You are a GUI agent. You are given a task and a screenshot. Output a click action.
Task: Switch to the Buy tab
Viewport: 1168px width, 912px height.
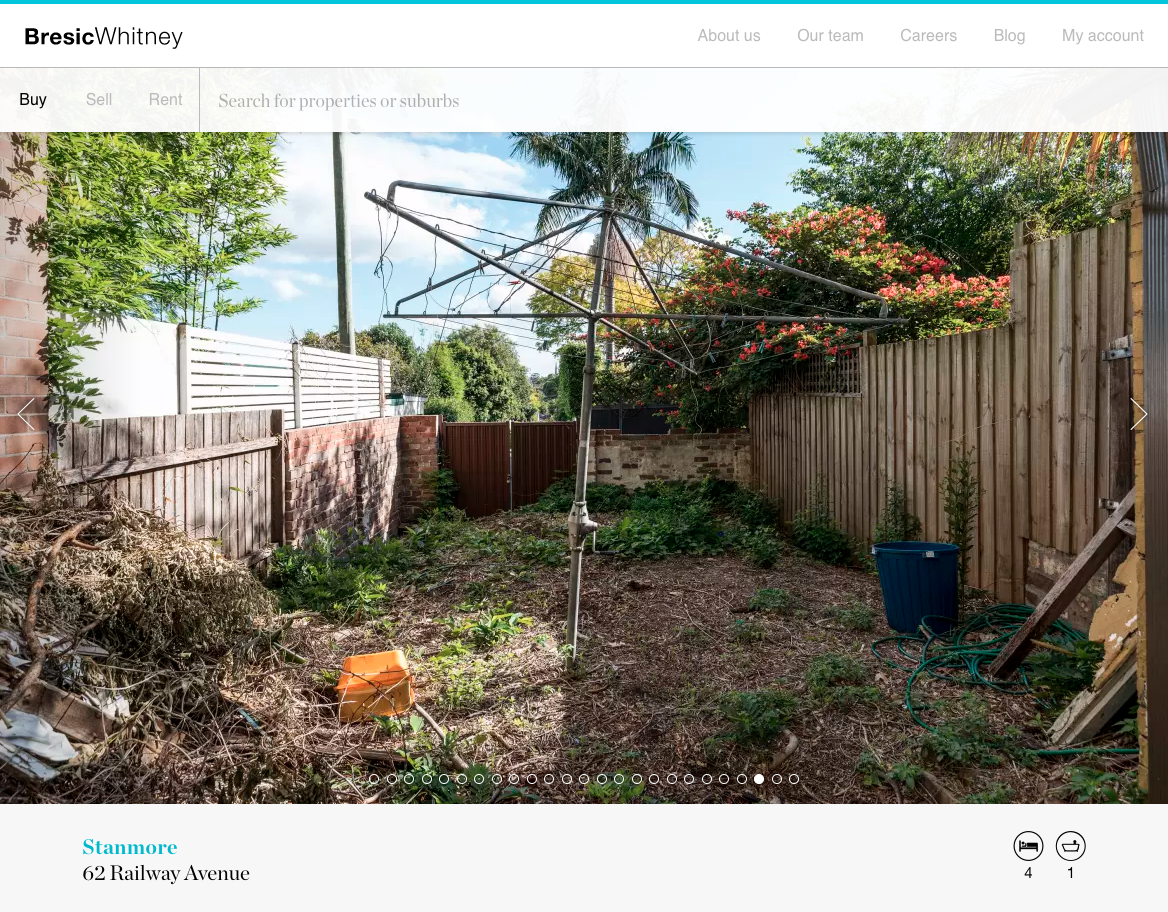[x=33, y=99]
